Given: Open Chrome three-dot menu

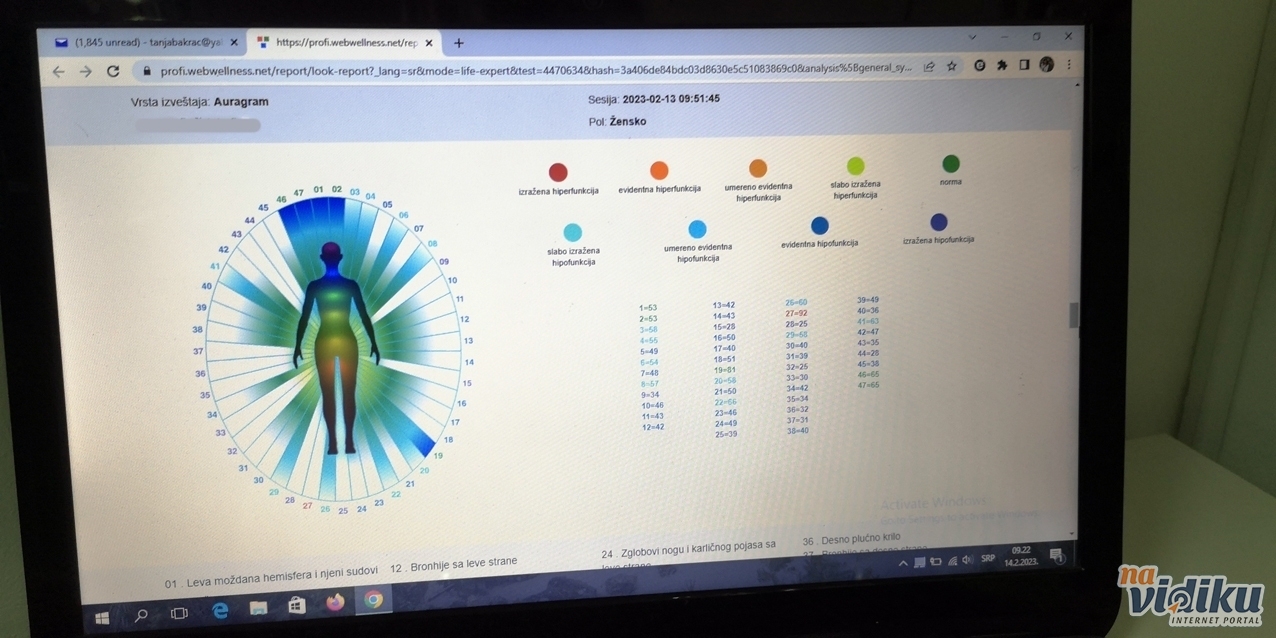Looking at the screenshot, I should click(1069, 64).
